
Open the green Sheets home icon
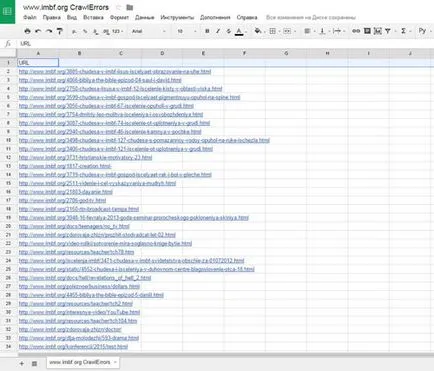7,11
